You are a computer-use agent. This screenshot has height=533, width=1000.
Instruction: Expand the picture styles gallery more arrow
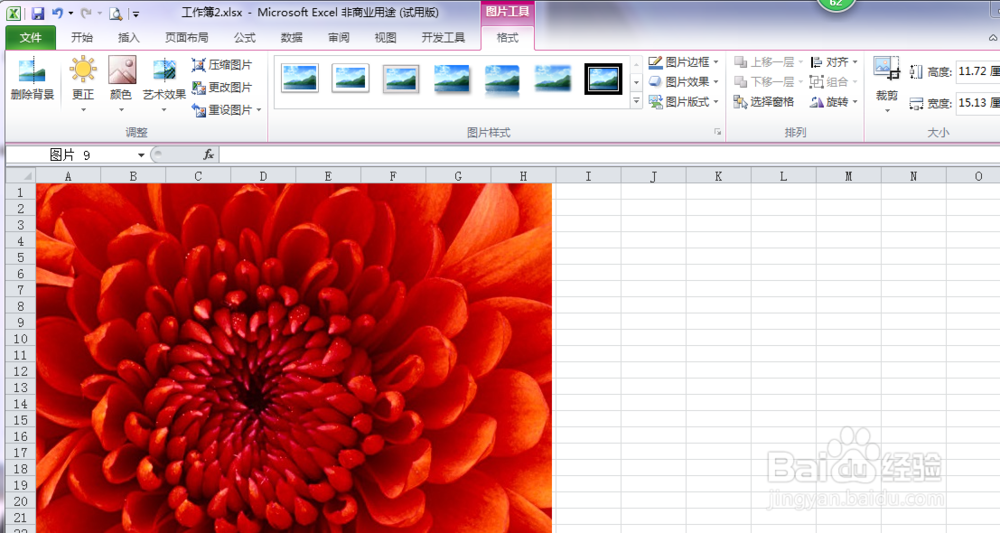pos(636,101)
